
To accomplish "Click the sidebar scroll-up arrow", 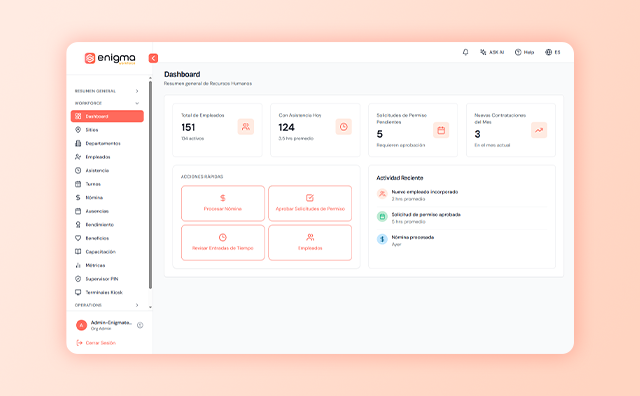I will [150, 78].
